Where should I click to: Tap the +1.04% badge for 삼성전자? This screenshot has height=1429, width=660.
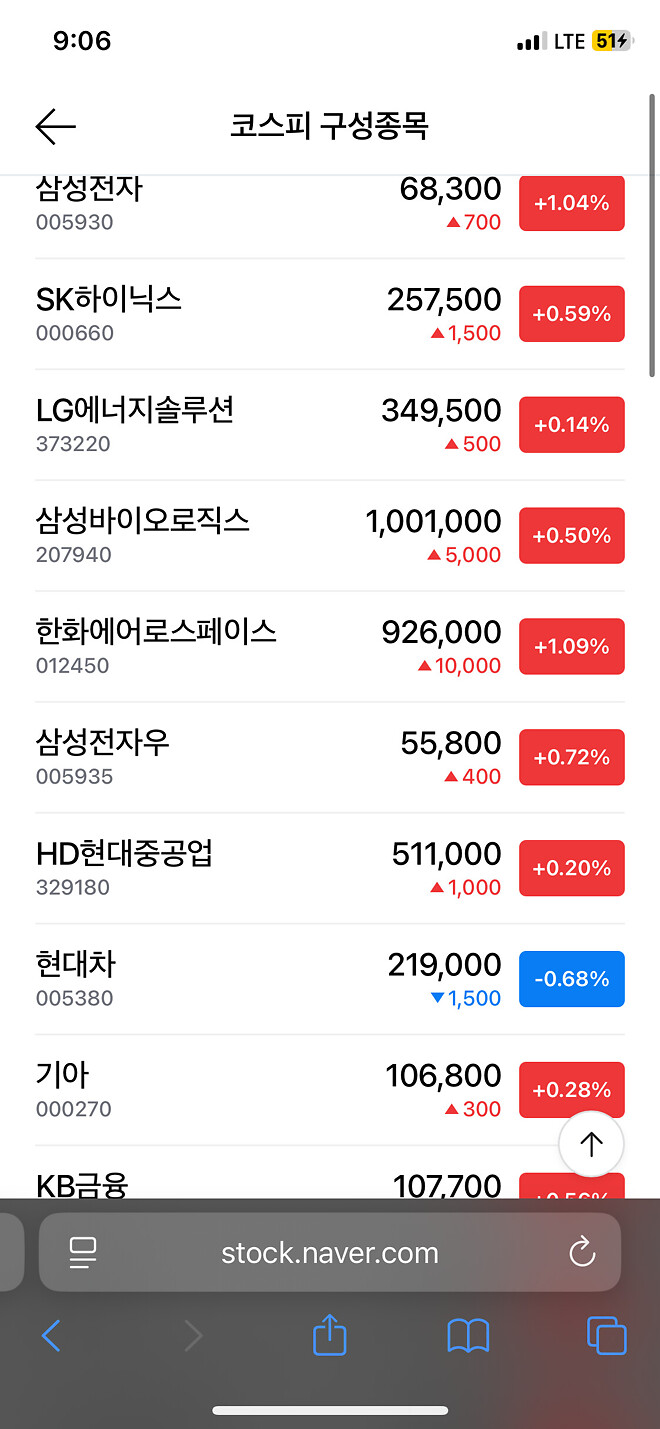point(571,203)
